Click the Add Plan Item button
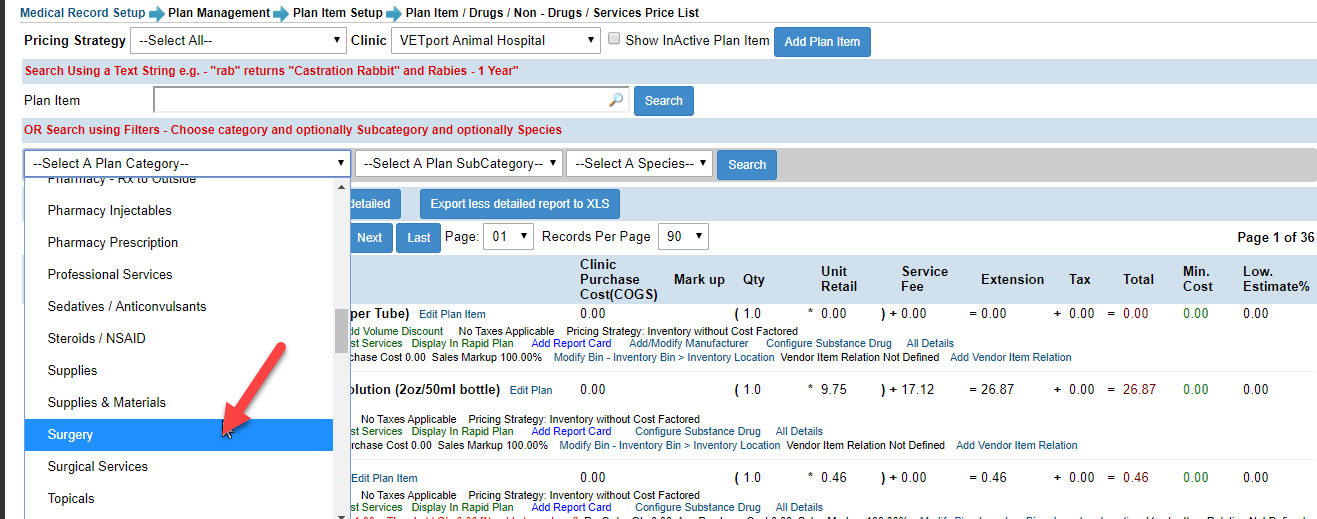Viewport: 1317px width, 519px height. 822,42
